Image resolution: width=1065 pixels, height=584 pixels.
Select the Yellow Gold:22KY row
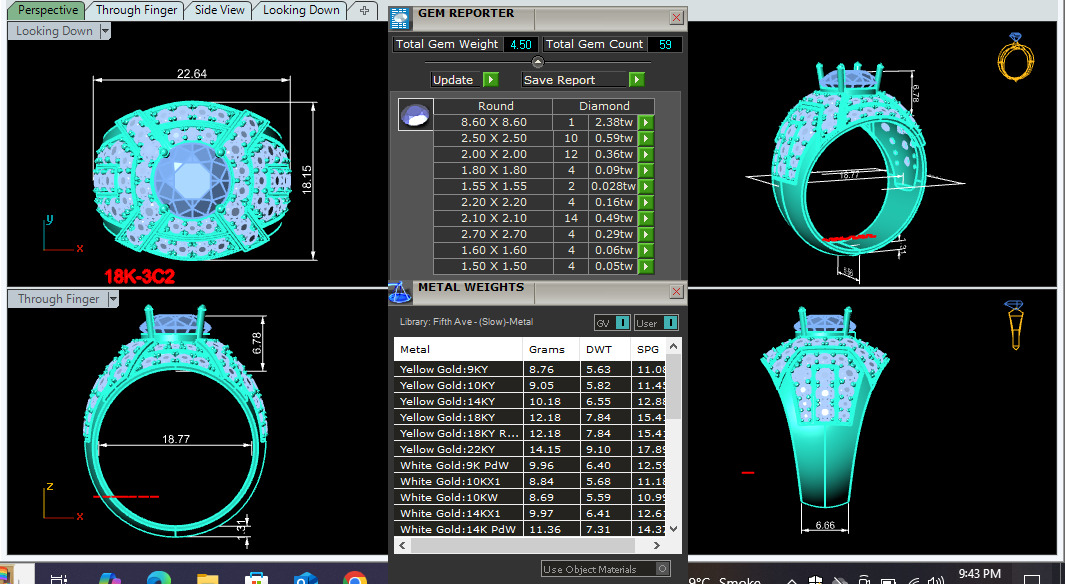pos(530,449)
